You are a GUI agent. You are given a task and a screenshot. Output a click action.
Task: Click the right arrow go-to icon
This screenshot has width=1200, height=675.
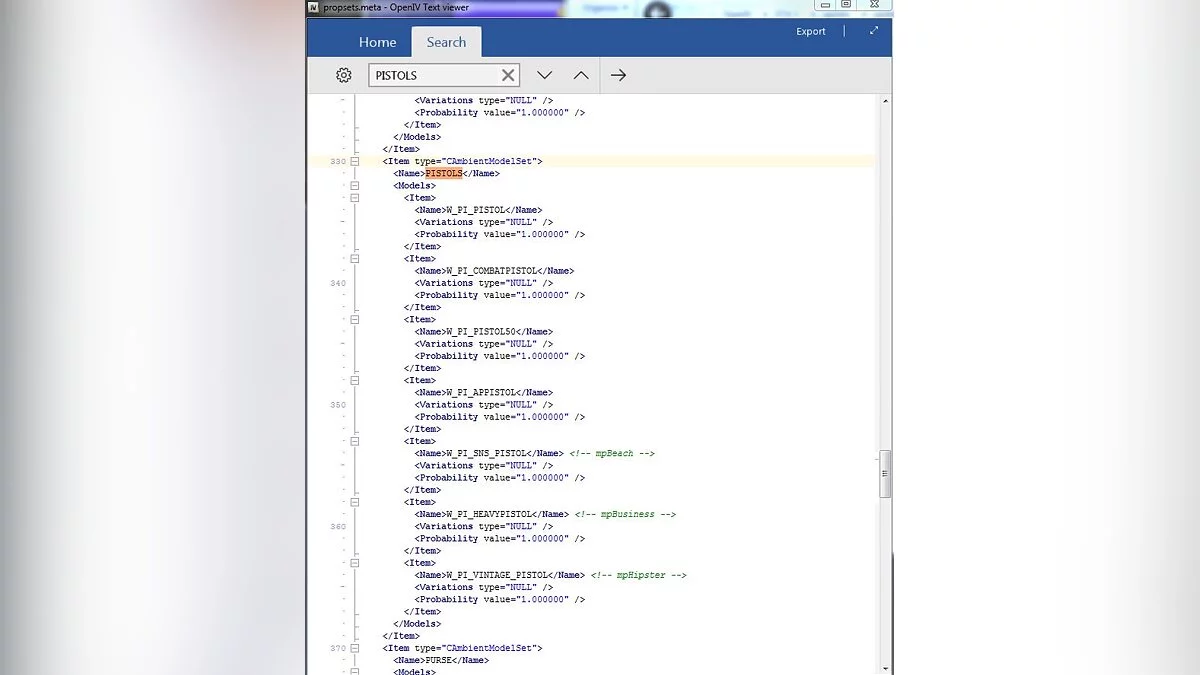coord(618,75)
